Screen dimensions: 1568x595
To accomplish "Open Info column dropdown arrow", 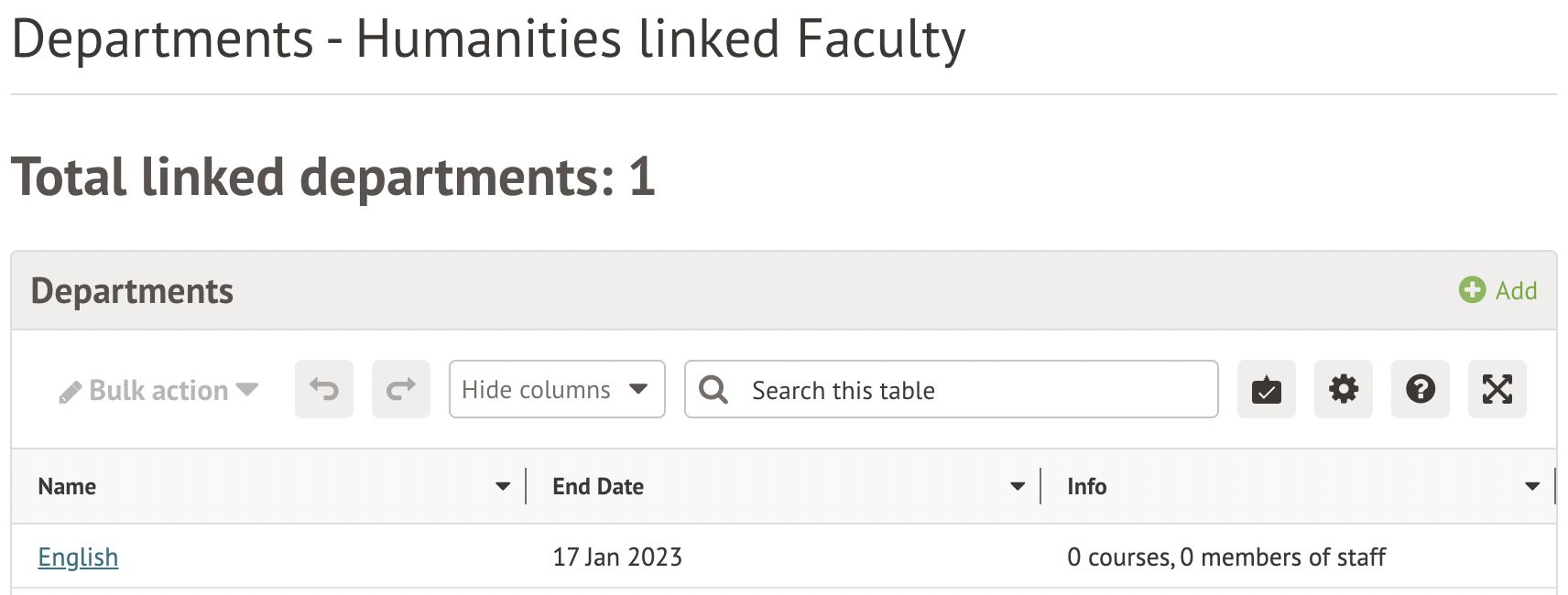I will coord(1532,486).
